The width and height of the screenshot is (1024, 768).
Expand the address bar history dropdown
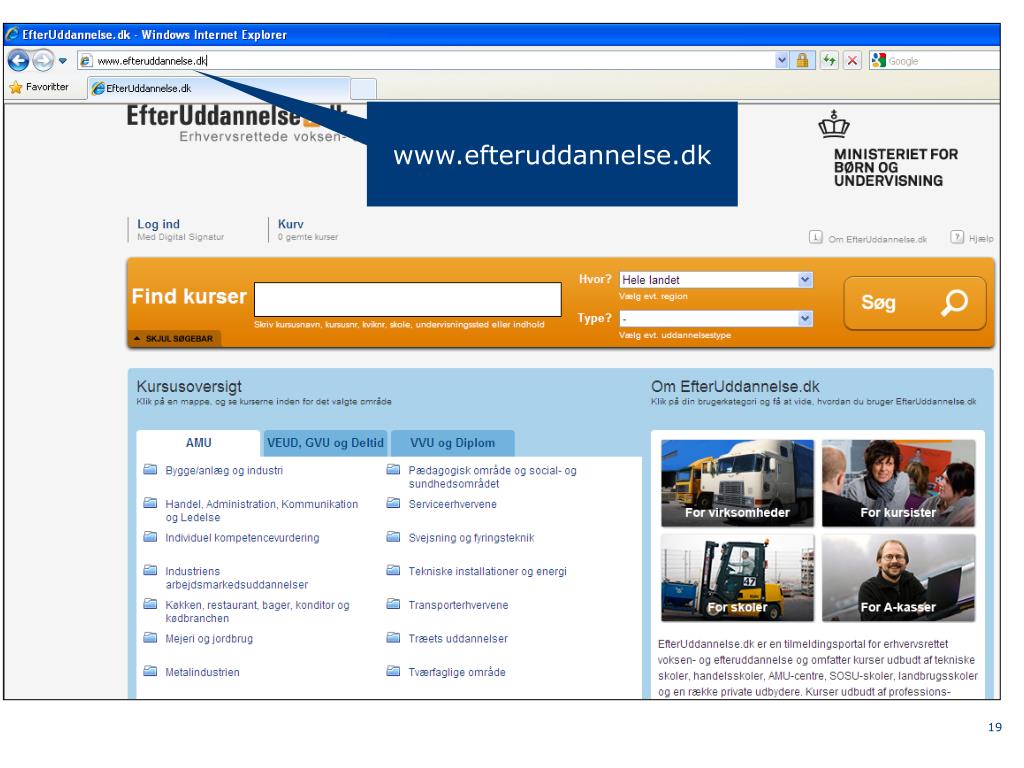pyautogui.click(x=782, y=61)
